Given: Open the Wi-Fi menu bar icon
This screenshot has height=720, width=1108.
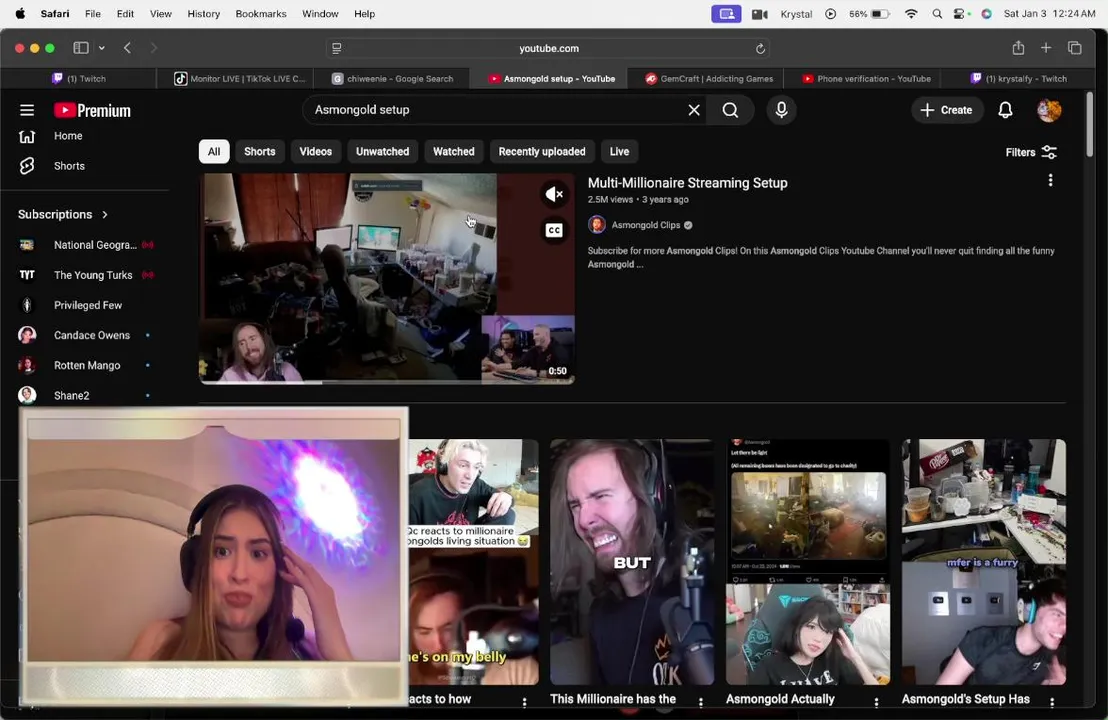Looking at the screenshot, I should coord(911,13).
